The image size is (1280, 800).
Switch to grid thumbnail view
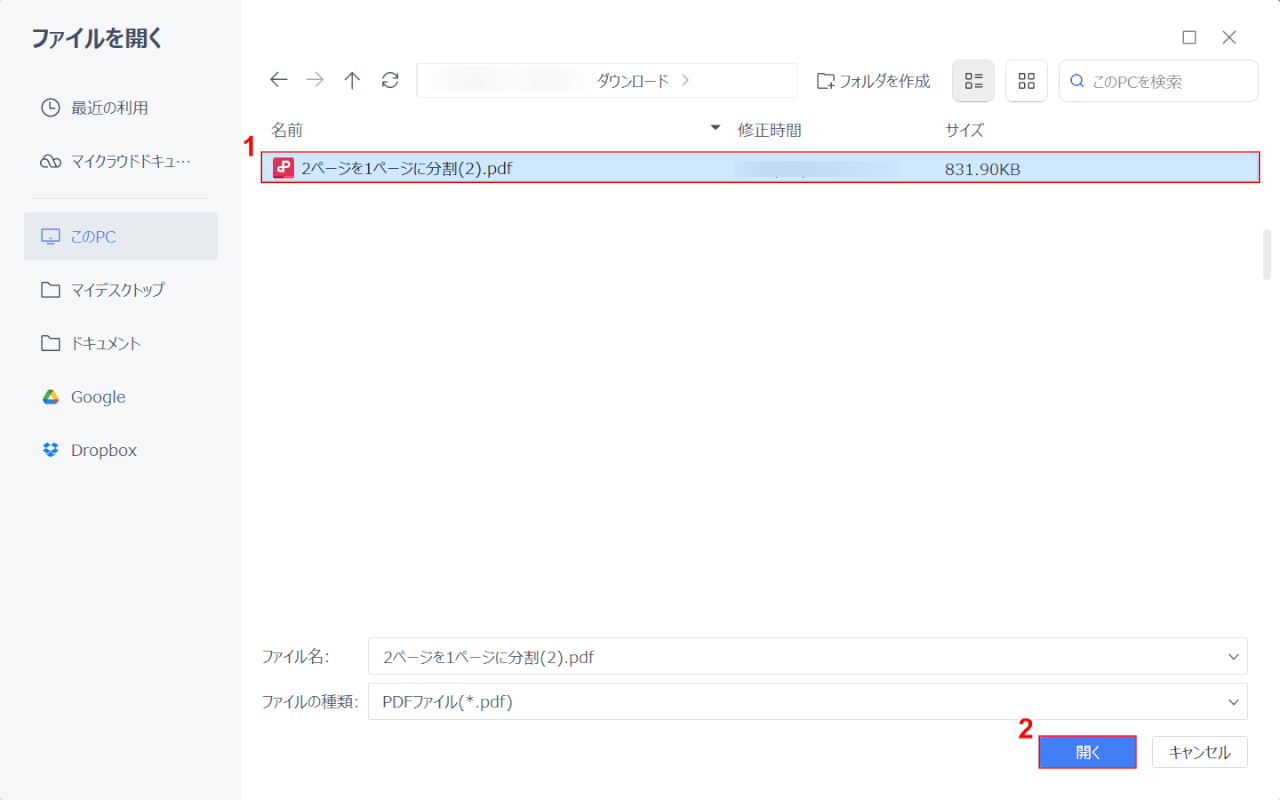coord(1026,81)
